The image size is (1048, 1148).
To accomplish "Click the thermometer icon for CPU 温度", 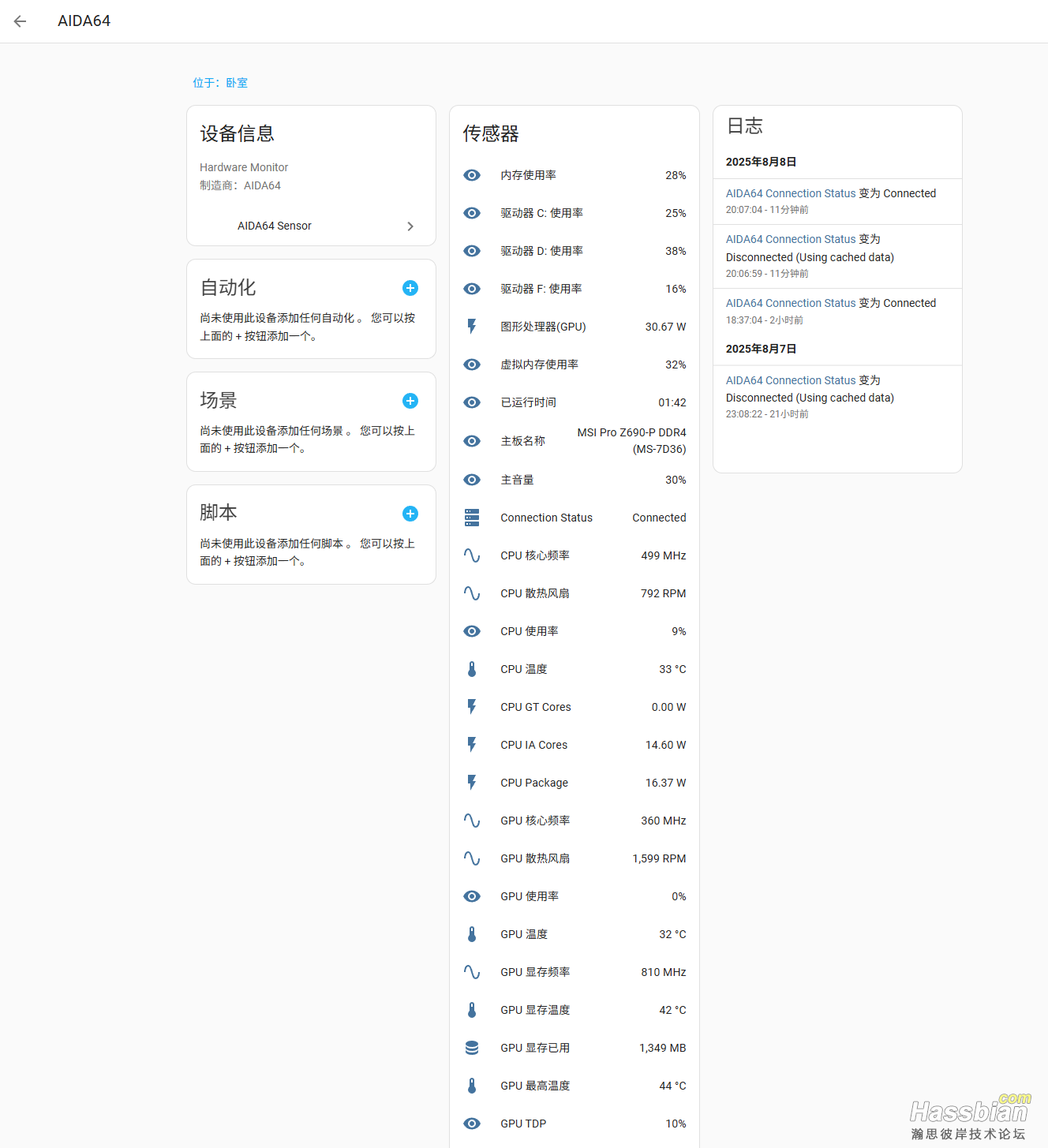I will point(472,669).
